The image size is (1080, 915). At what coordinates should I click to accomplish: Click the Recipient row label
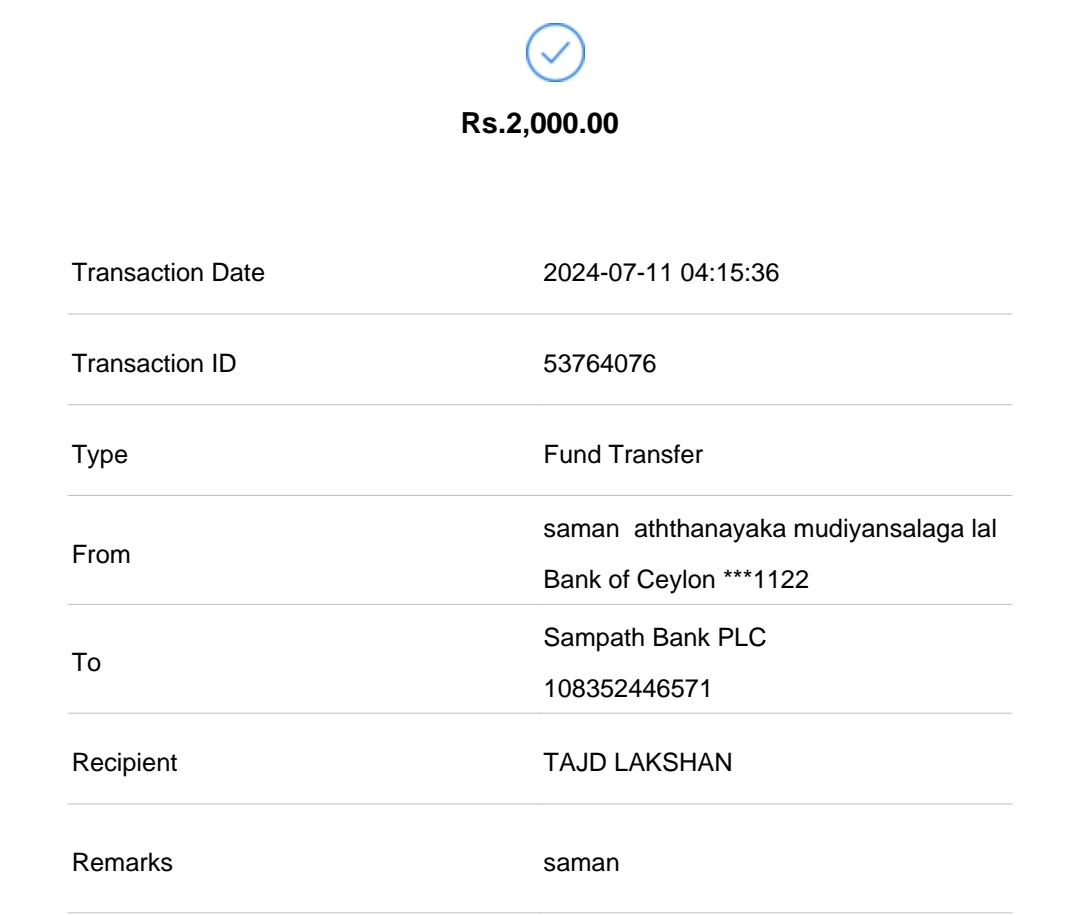point(124,762)
